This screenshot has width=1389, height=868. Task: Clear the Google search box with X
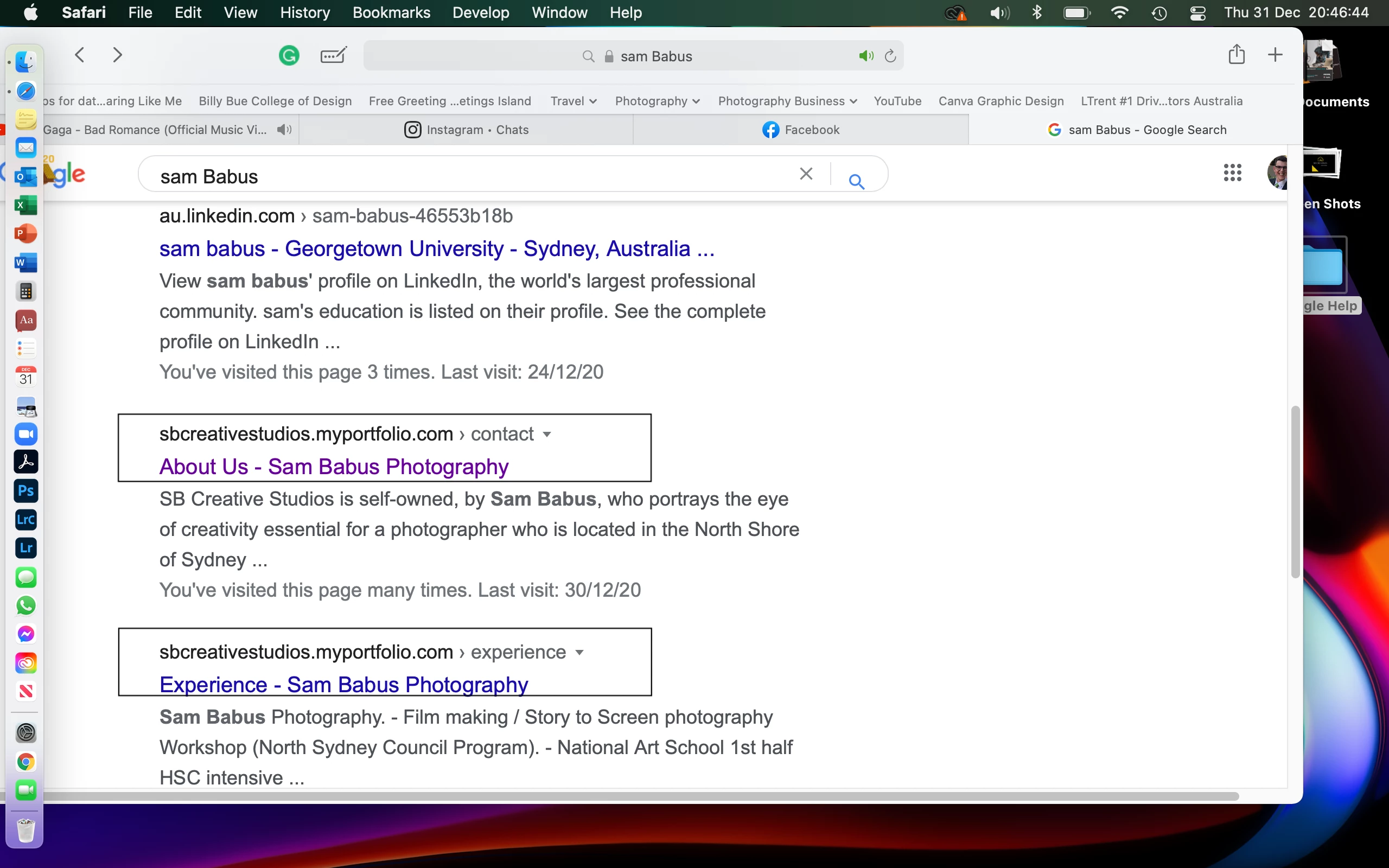click(806, 174)
